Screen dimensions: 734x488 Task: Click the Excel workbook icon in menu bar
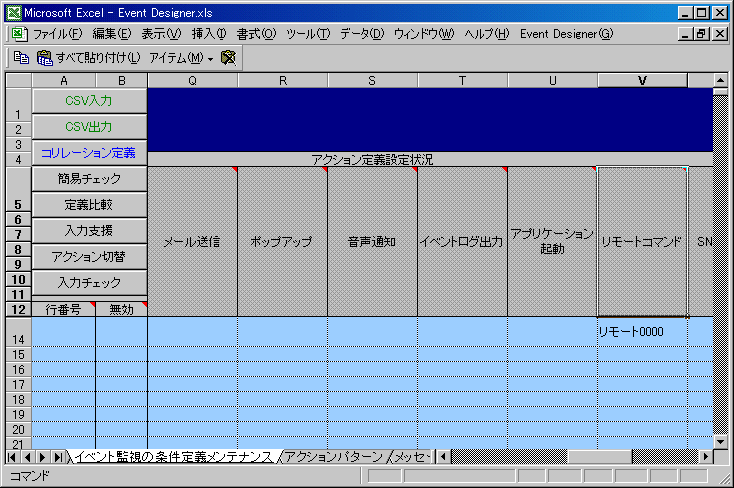tap(17, 34)
